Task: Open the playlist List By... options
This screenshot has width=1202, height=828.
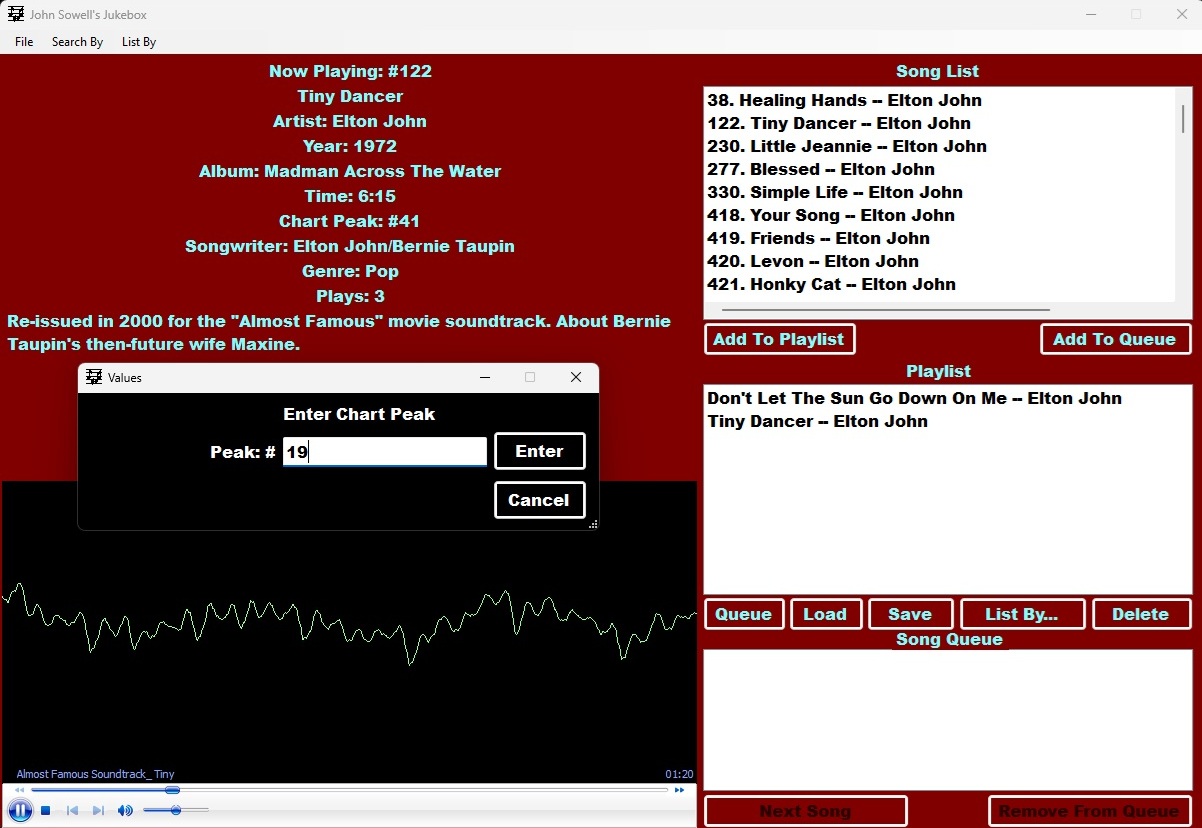Action: point(1021,614)
